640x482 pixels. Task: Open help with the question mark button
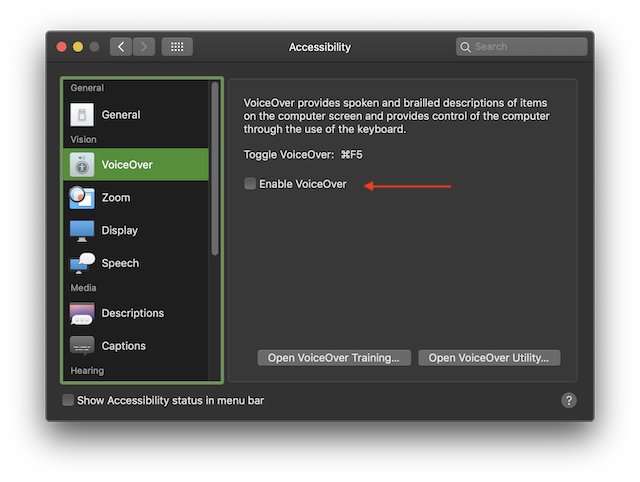click(x=569, y=400)
